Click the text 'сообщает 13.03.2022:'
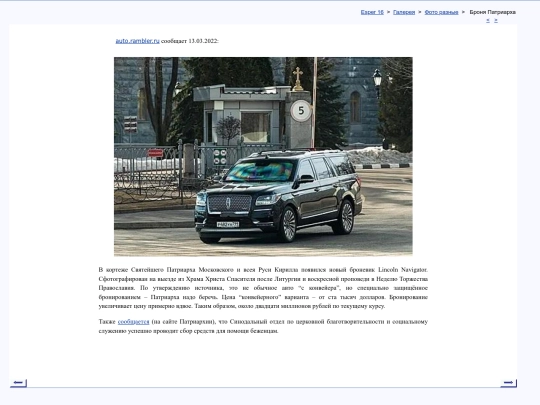 click(190, 41)
